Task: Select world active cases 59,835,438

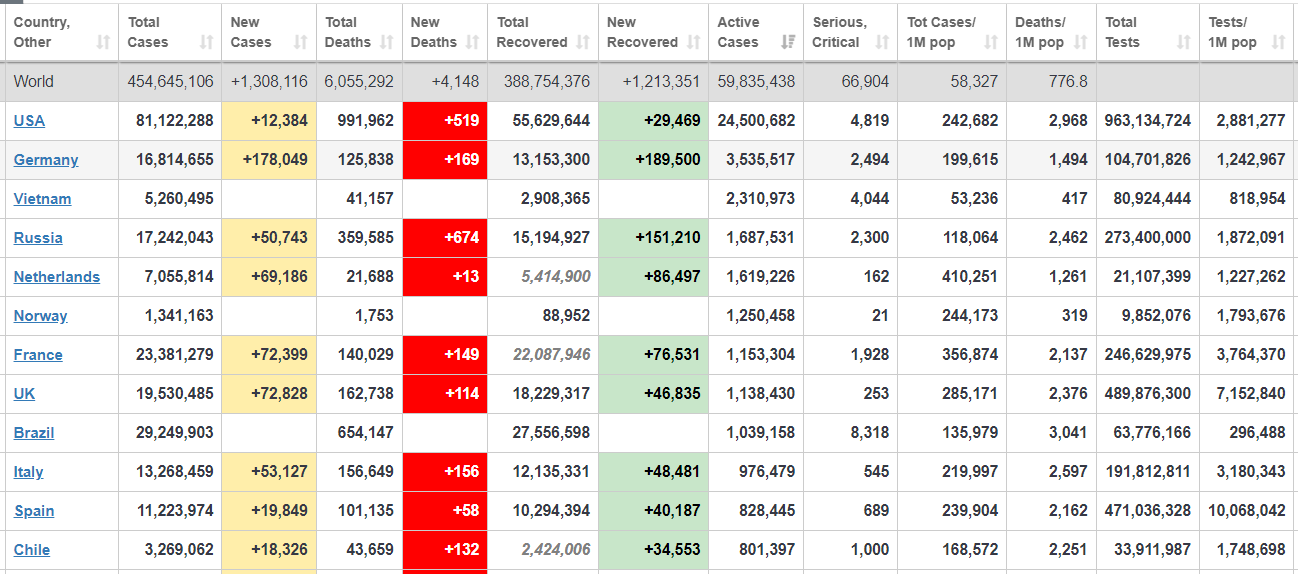Action: [756, 81]
